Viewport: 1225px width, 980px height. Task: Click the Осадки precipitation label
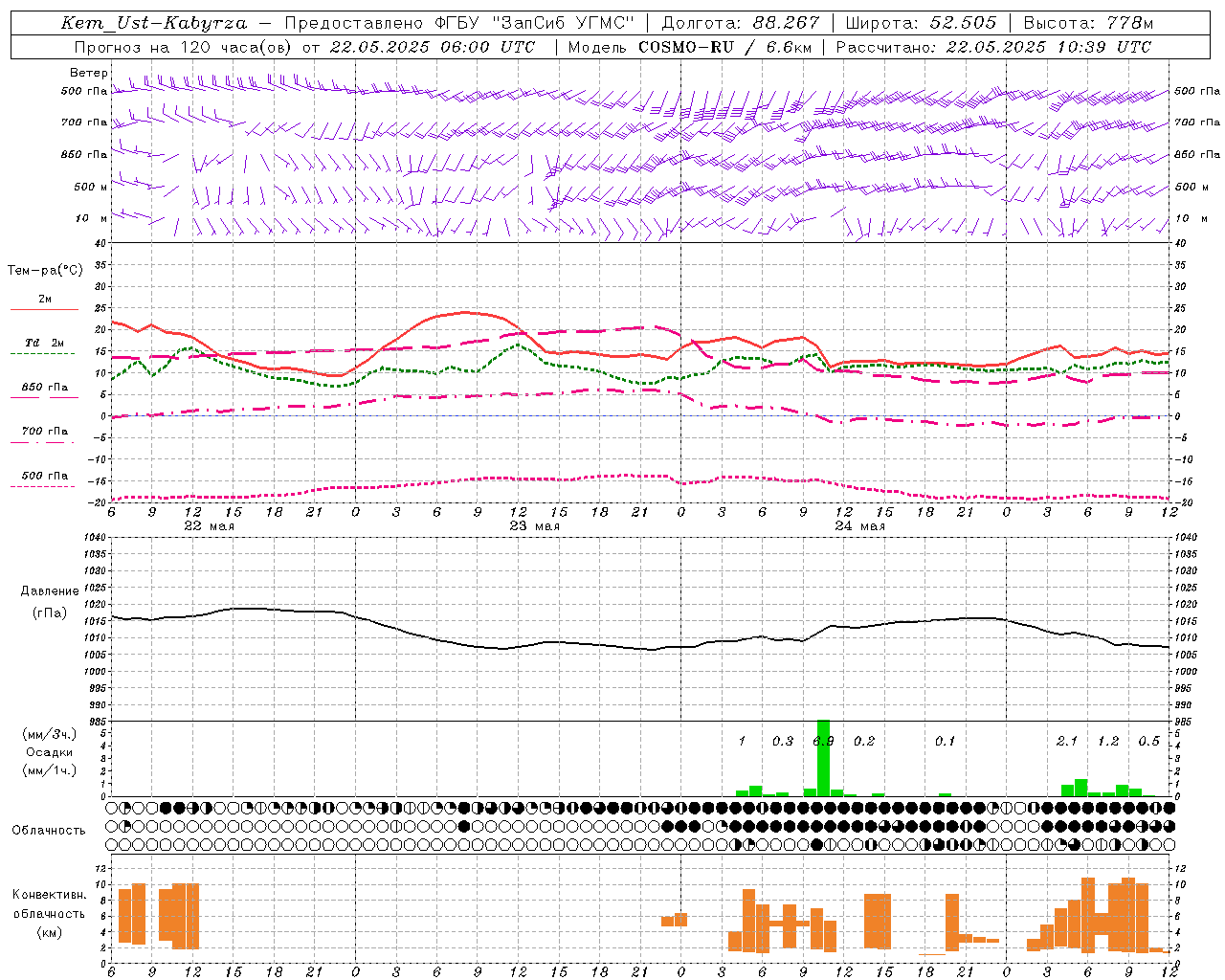[50, 752]
